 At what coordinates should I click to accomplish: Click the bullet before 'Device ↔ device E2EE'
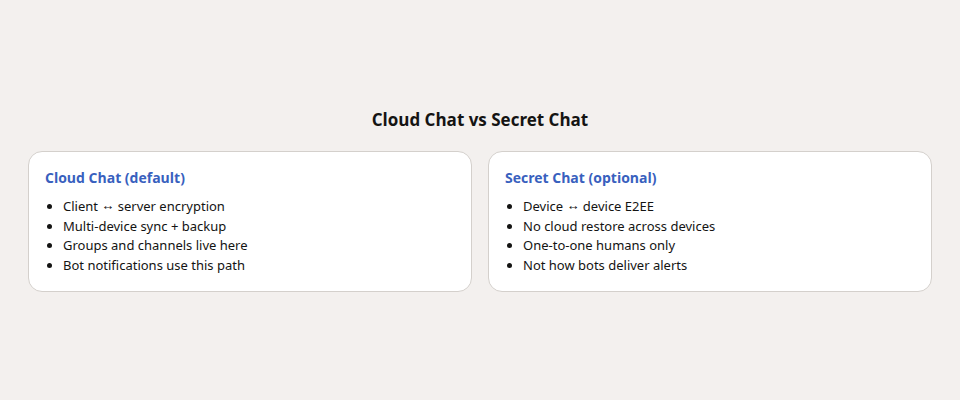510,207
